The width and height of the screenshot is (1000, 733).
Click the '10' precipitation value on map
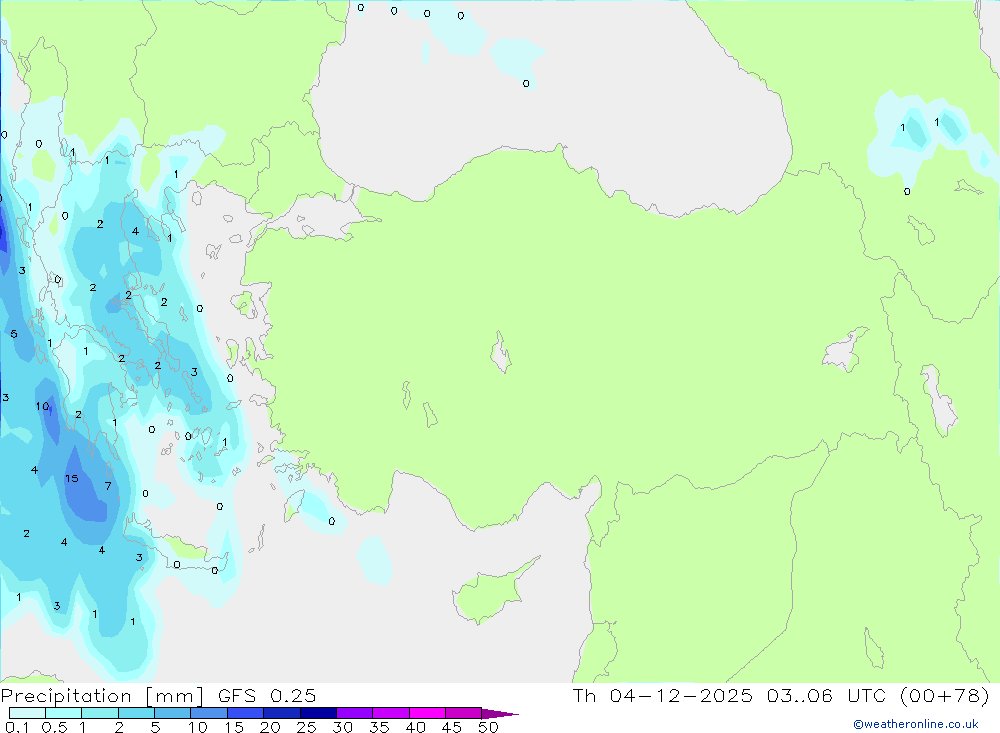[42, 406]
